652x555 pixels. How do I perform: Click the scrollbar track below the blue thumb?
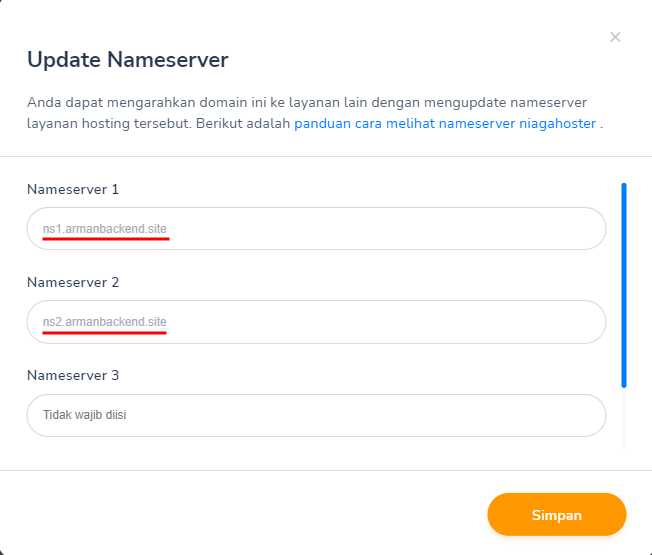(x=623, y=418)
